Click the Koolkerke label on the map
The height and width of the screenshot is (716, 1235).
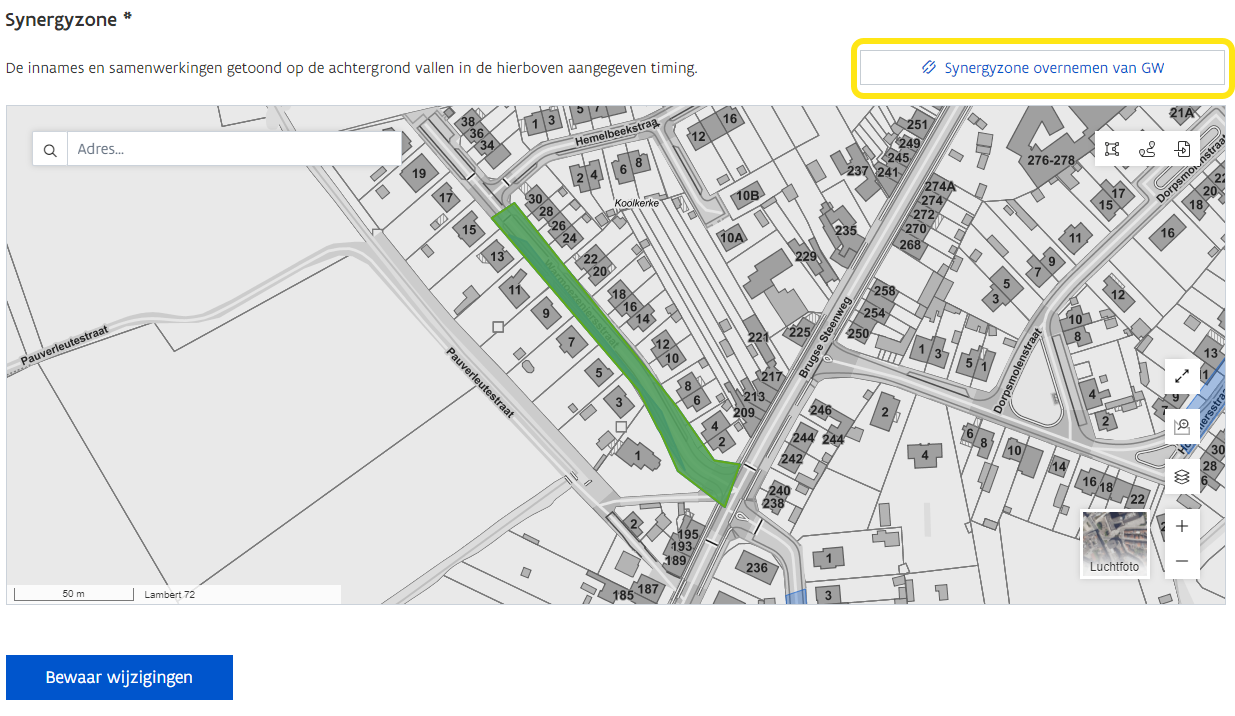[x=637, y=203]
